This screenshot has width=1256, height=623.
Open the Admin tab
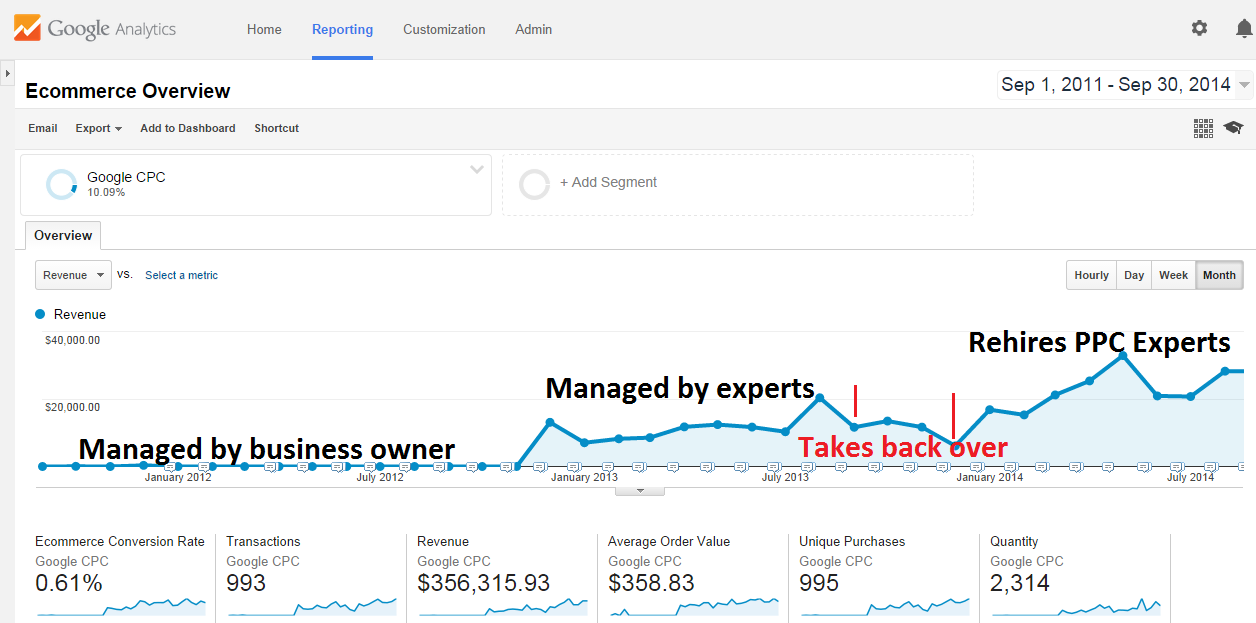click(533, 29)
